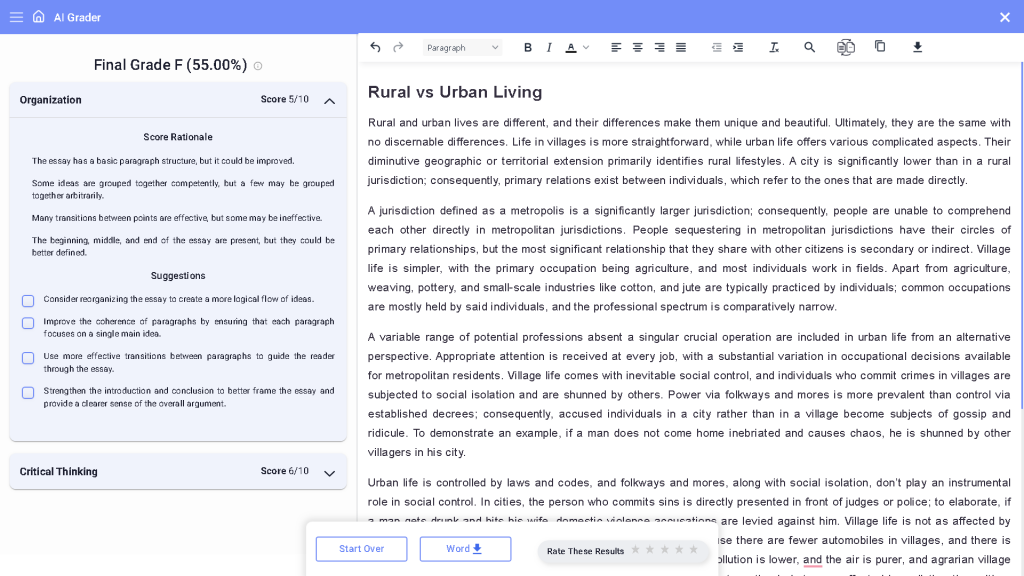
Task: Apply italic formatting
Action: (549, 47)
